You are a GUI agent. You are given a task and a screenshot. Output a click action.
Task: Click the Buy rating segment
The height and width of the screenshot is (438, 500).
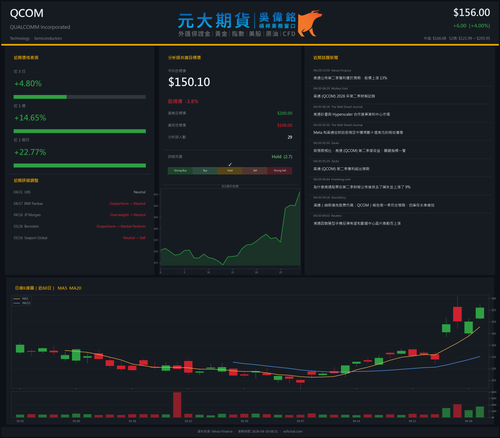click(x=205, y=171)
